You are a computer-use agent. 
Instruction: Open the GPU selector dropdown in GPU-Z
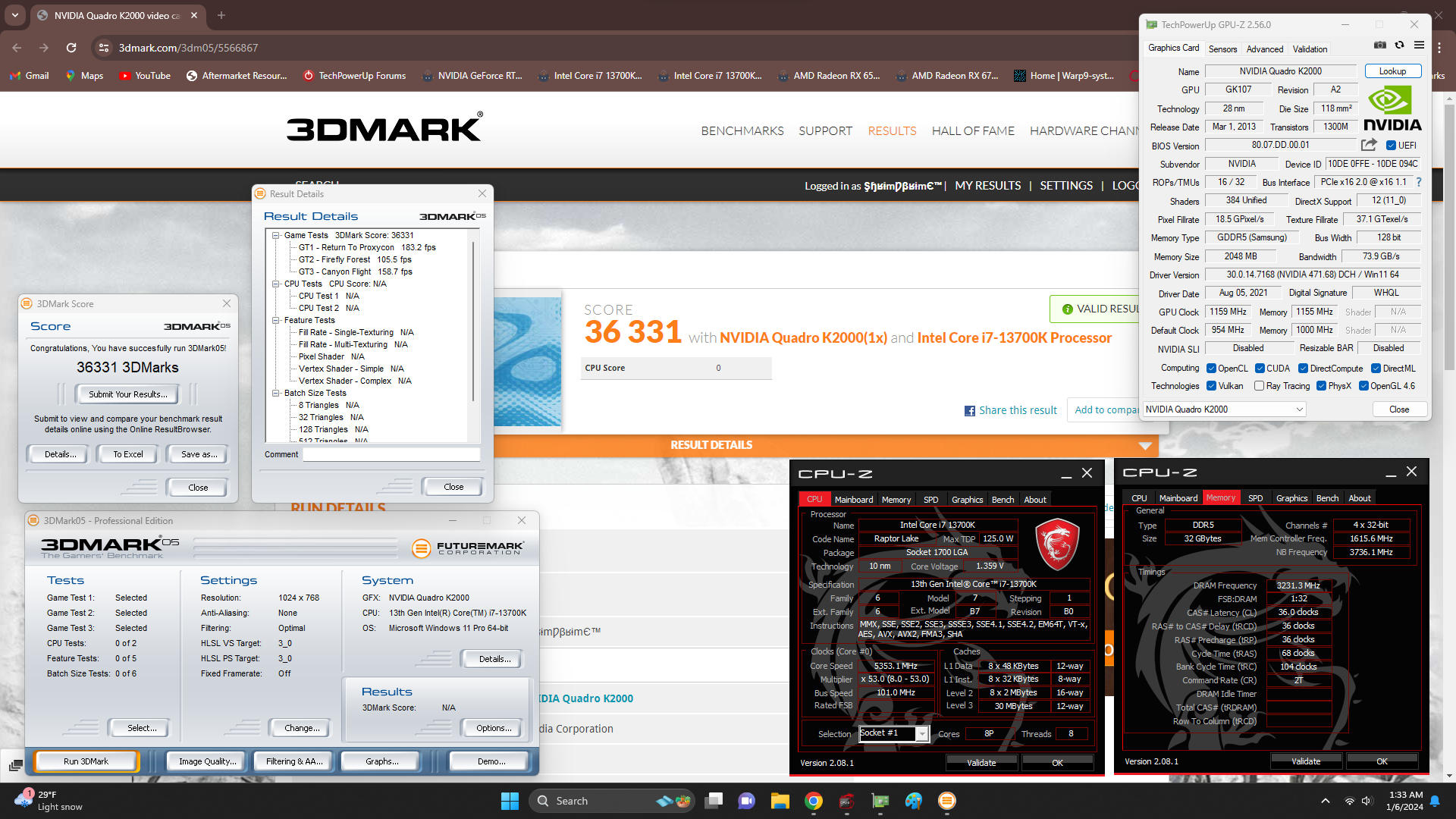1224,409
